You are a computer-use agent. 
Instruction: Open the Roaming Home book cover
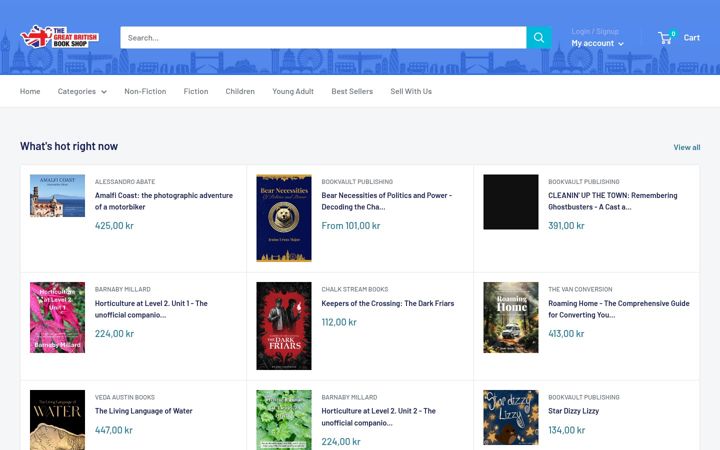511,317
